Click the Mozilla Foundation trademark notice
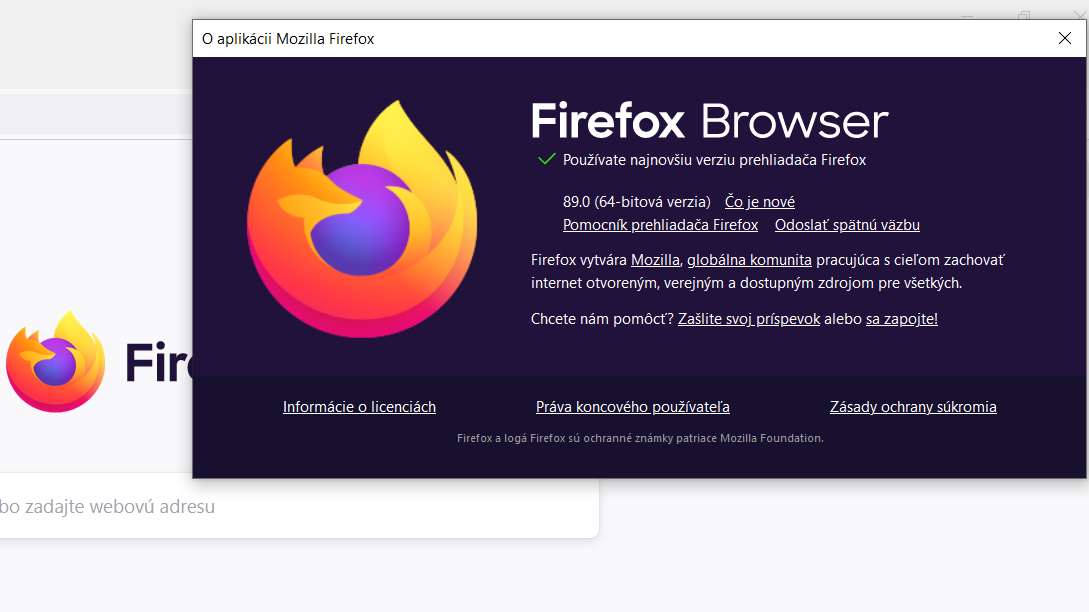This screenshot has width=1089, height=612. (x=640, y=438)
